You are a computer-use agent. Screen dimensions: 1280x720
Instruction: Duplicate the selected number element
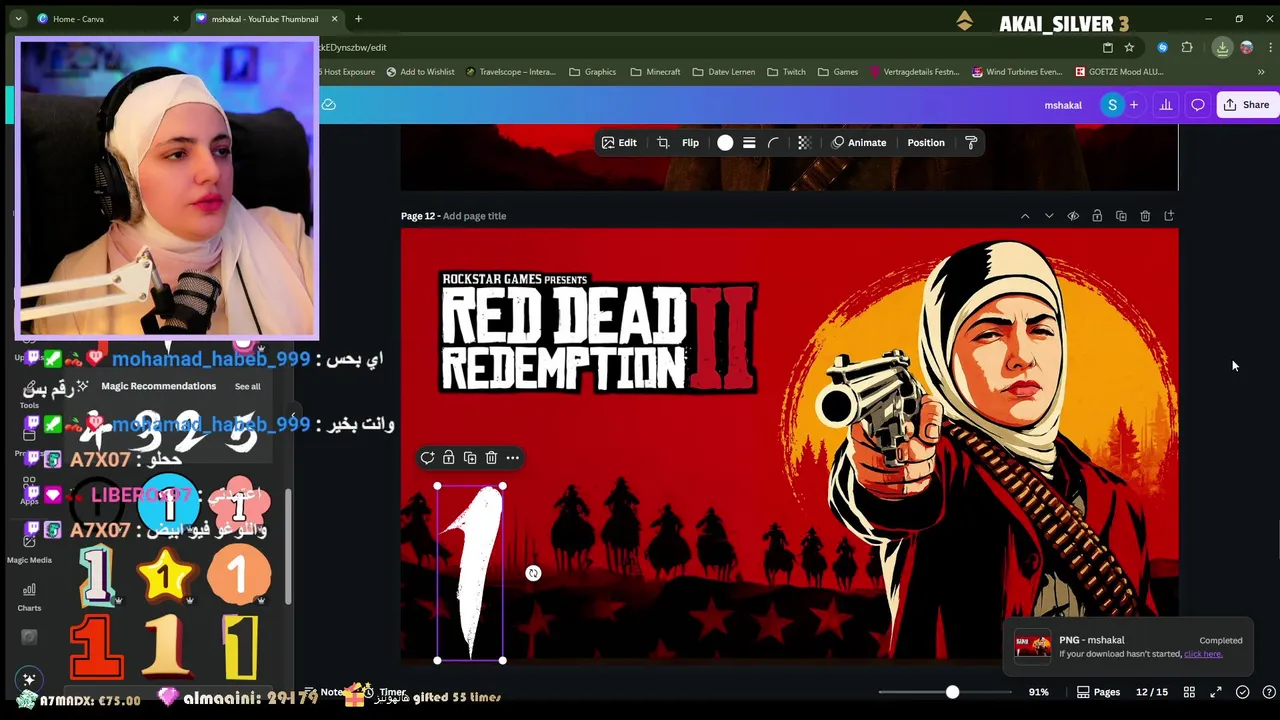pos(470,458)
